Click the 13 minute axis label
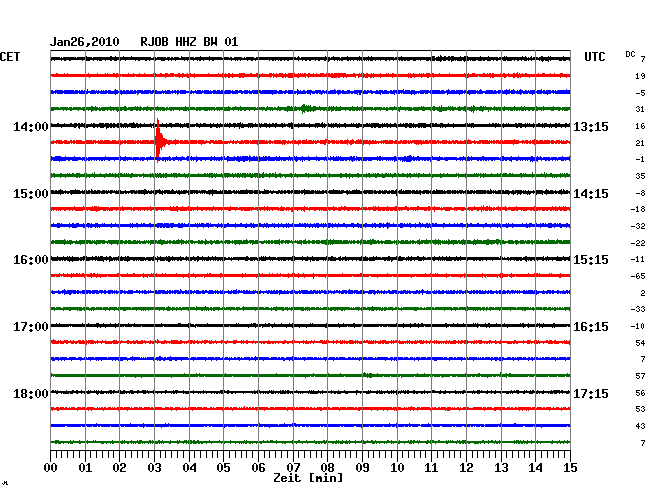The height and width of the screenshot is (494, 650). 501,467
